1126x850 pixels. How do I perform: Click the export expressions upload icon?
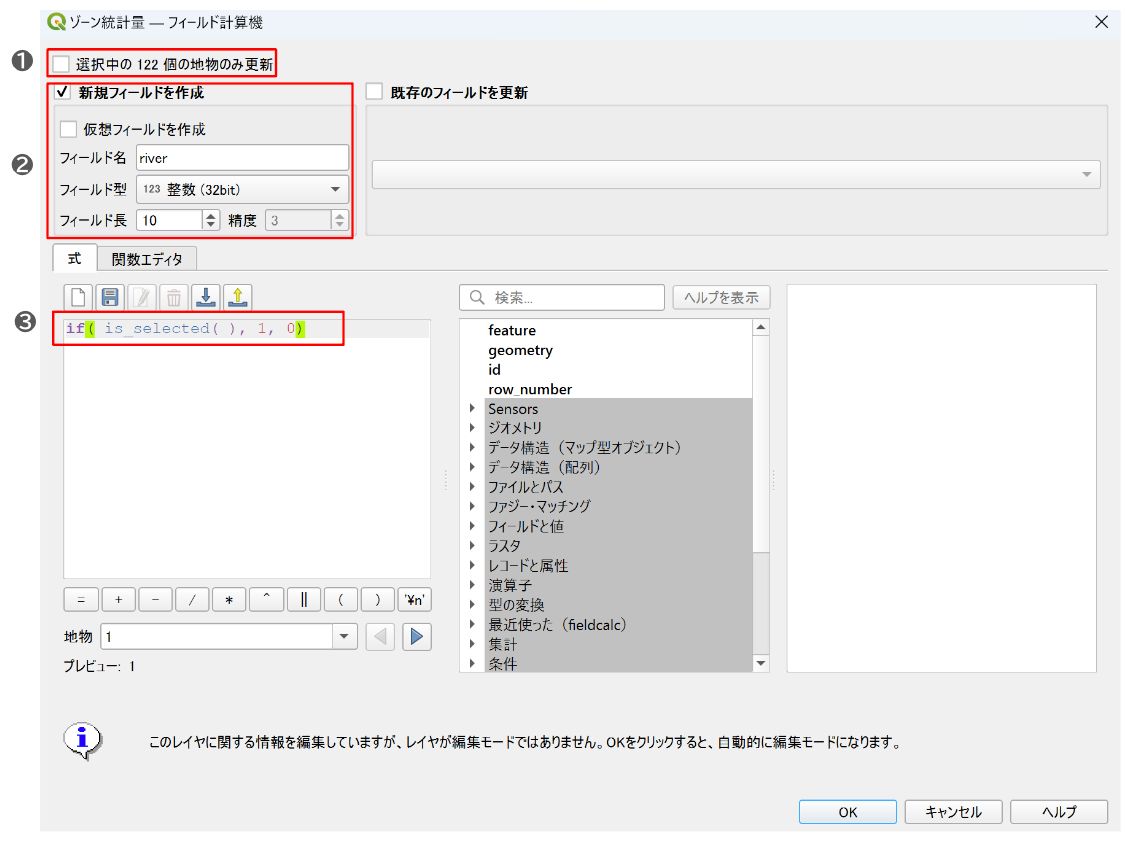[238, 296]
